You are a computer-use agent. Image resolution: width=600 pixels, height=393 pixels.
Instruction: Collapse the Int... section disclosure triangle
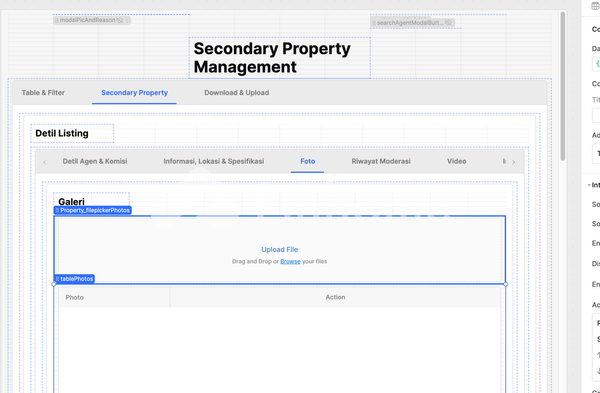589,185
